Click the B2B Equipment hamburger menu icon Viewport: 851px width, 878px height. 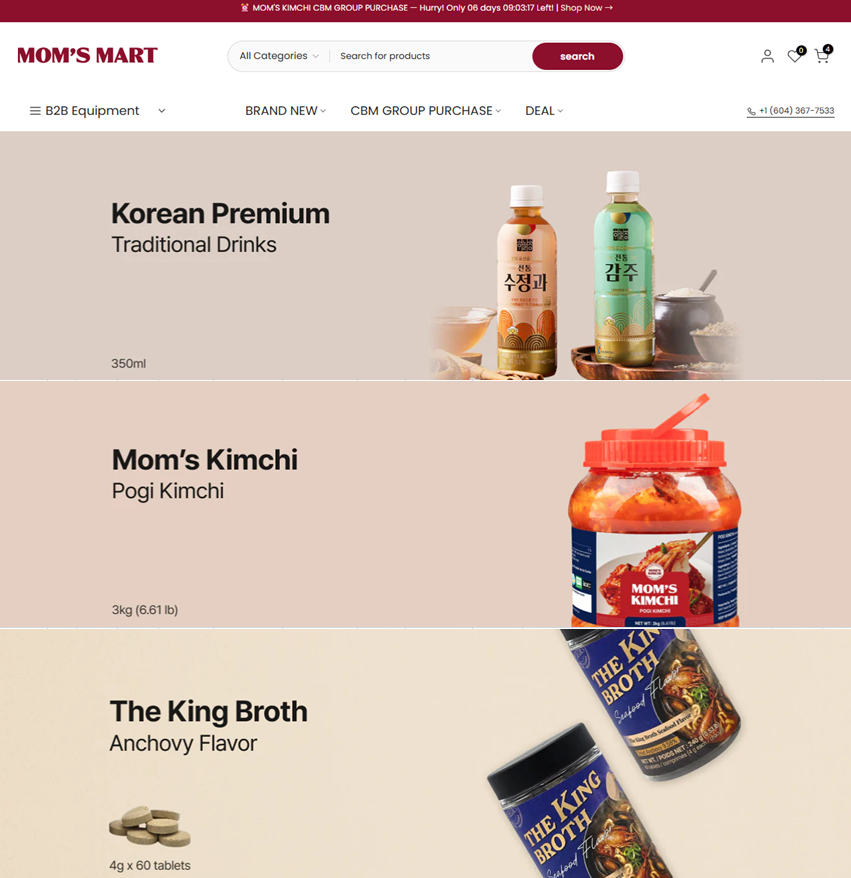pyautogui.click(x=35, y=111)
